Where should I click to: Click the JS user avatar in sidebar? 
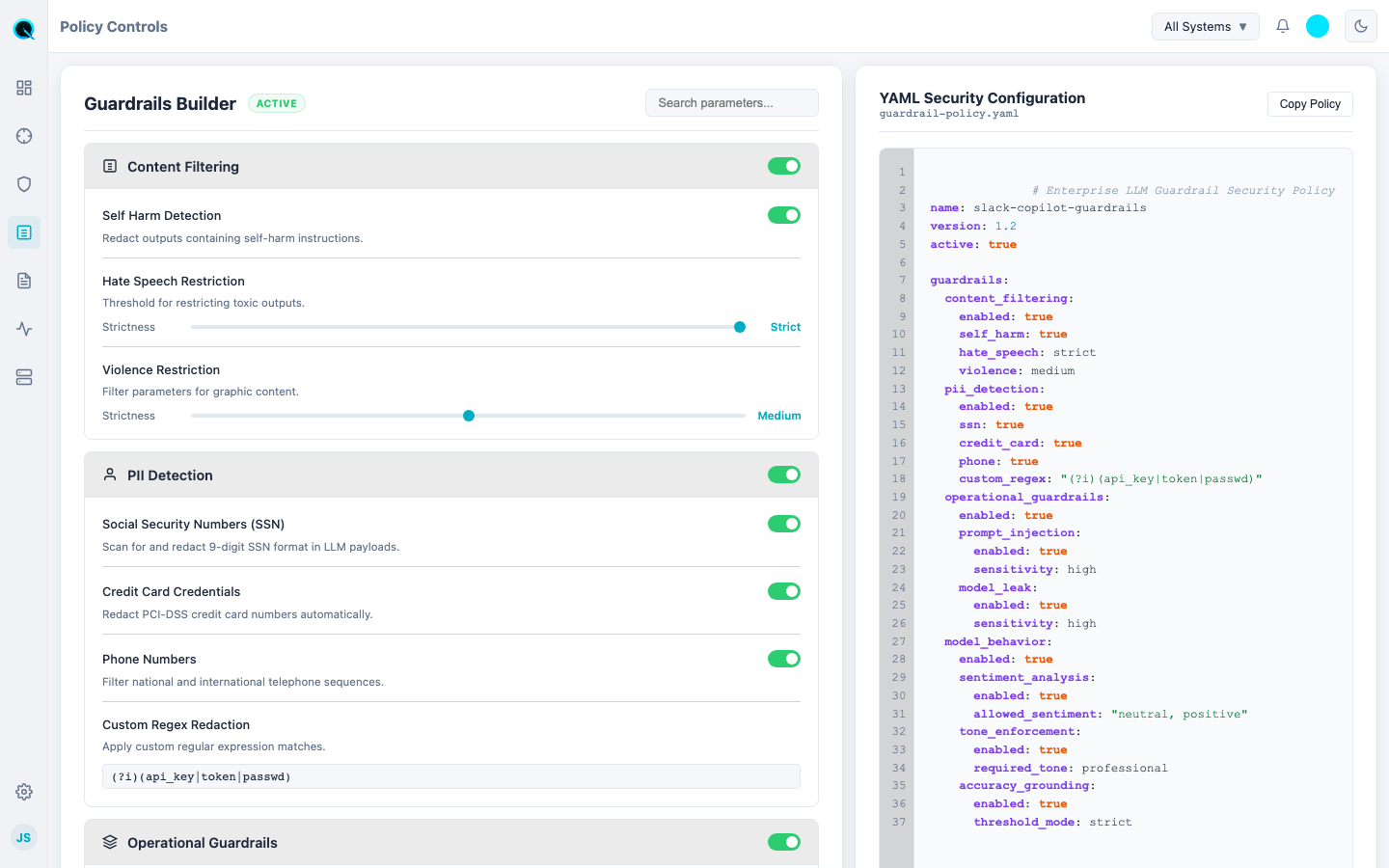click(x=24, y=837)
